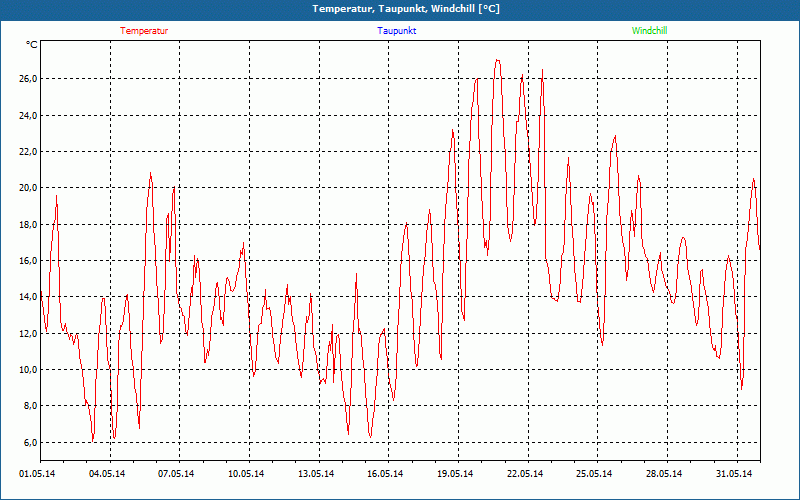Click the 28.05.14 date label
This screenshot has width=800, height=500.
pyautogui.click(x=664, y=474)
